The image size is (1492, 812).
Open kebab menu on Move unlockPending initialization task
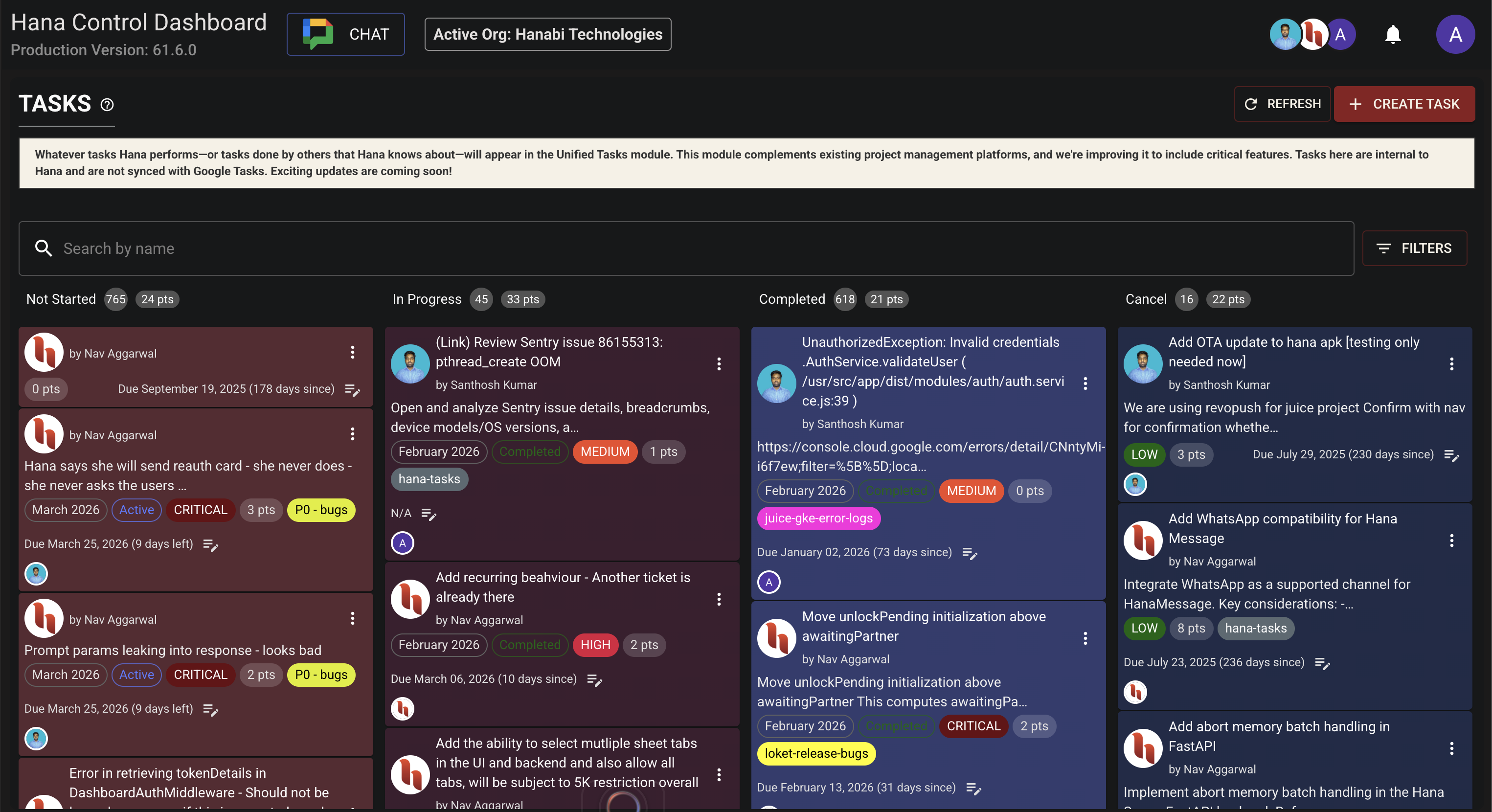1085,638
